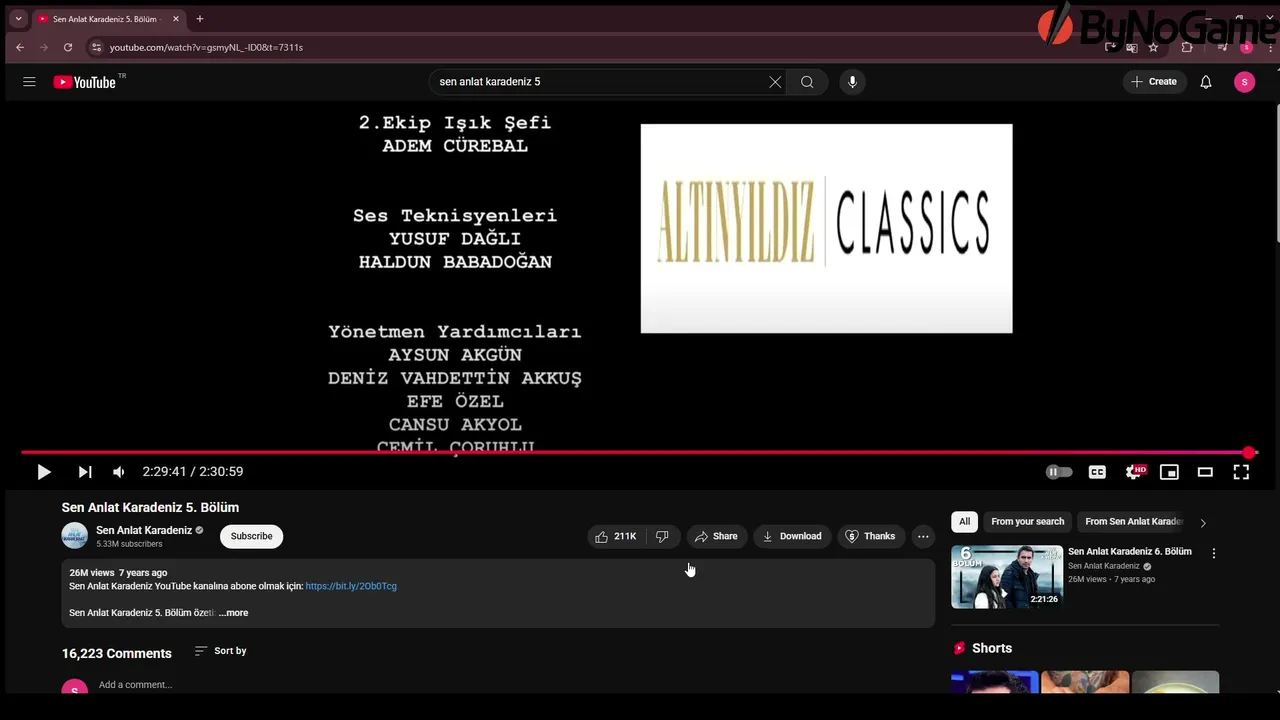Toggle the autoplay switch in player

point(1059,472)
